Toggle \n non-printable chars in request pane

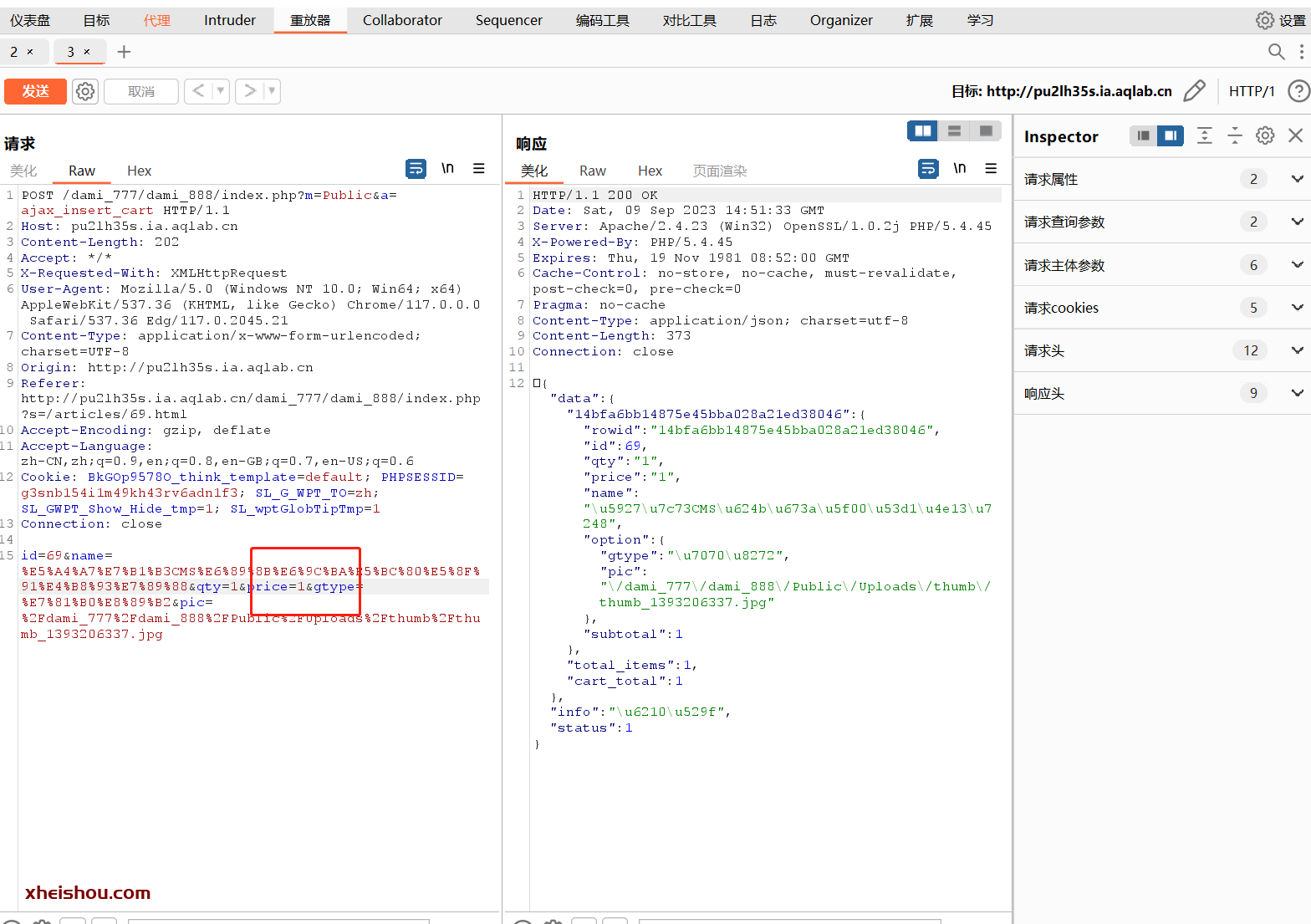tap(447, 169)
